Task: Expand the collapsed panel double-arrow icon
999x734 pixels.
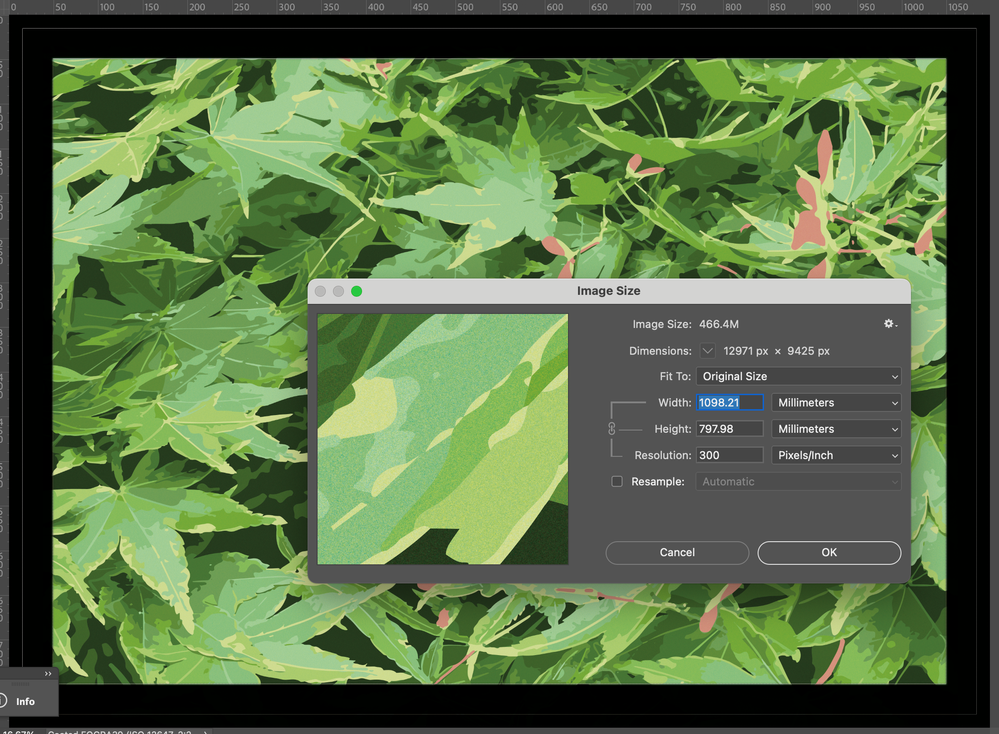Action: [48, 673]
